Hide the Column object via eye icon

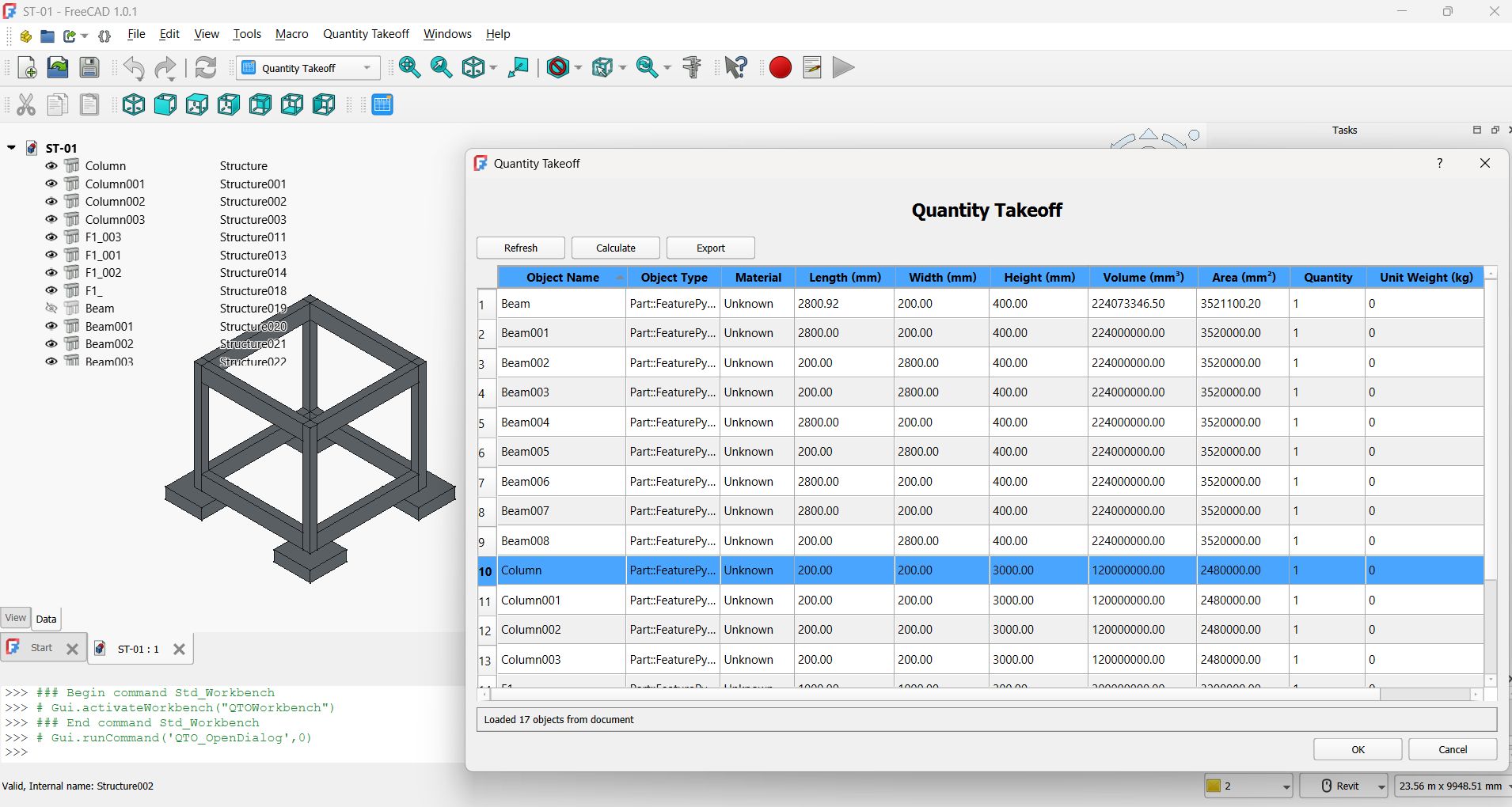[51, 166]
